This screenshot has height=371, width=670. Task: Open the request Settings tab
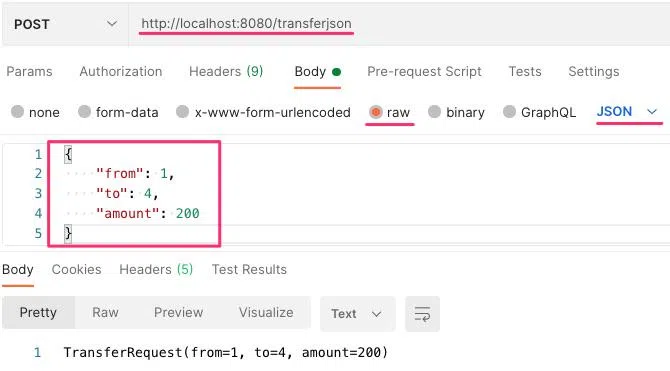click(594, 71)
